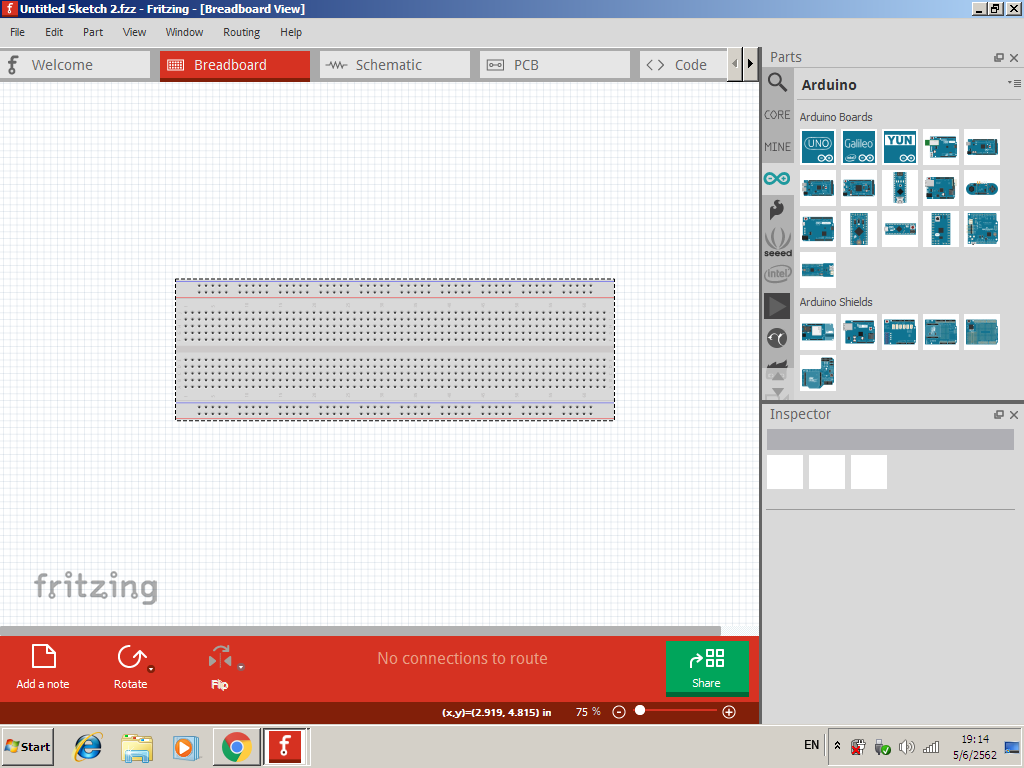The image size is (1024, 768).
Task: Open the File menu
Action: pyautogui.click(x=18, y=32)
